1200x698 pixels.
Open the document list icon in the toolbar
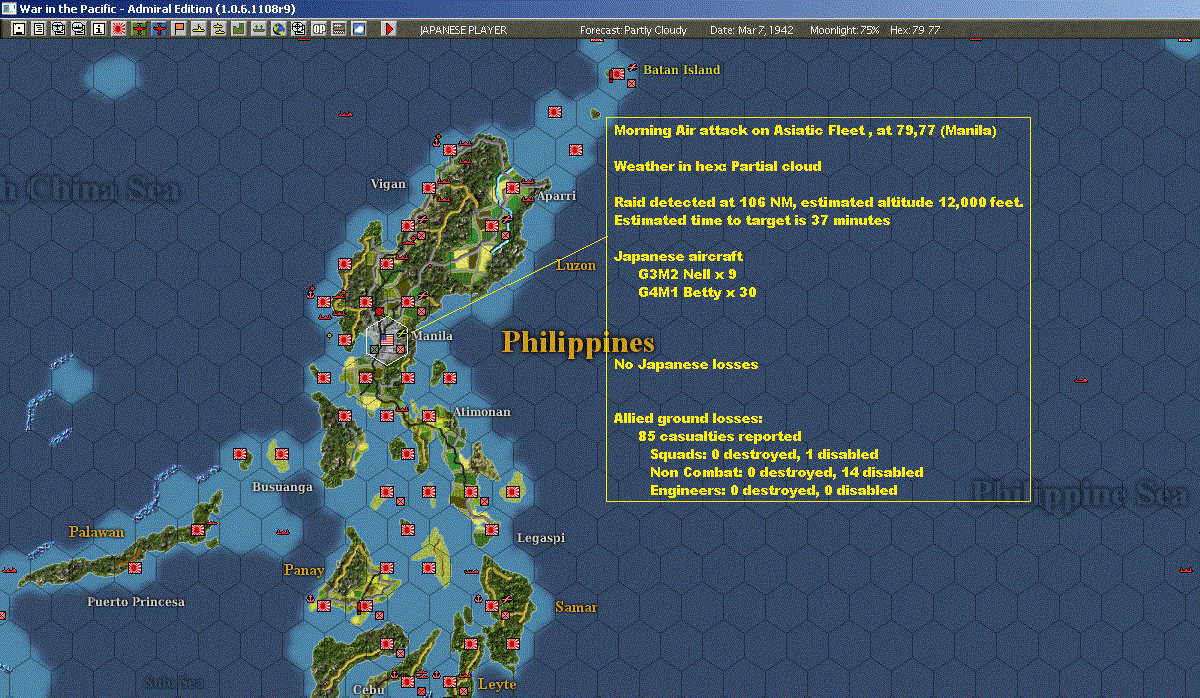tap(39, 29)
